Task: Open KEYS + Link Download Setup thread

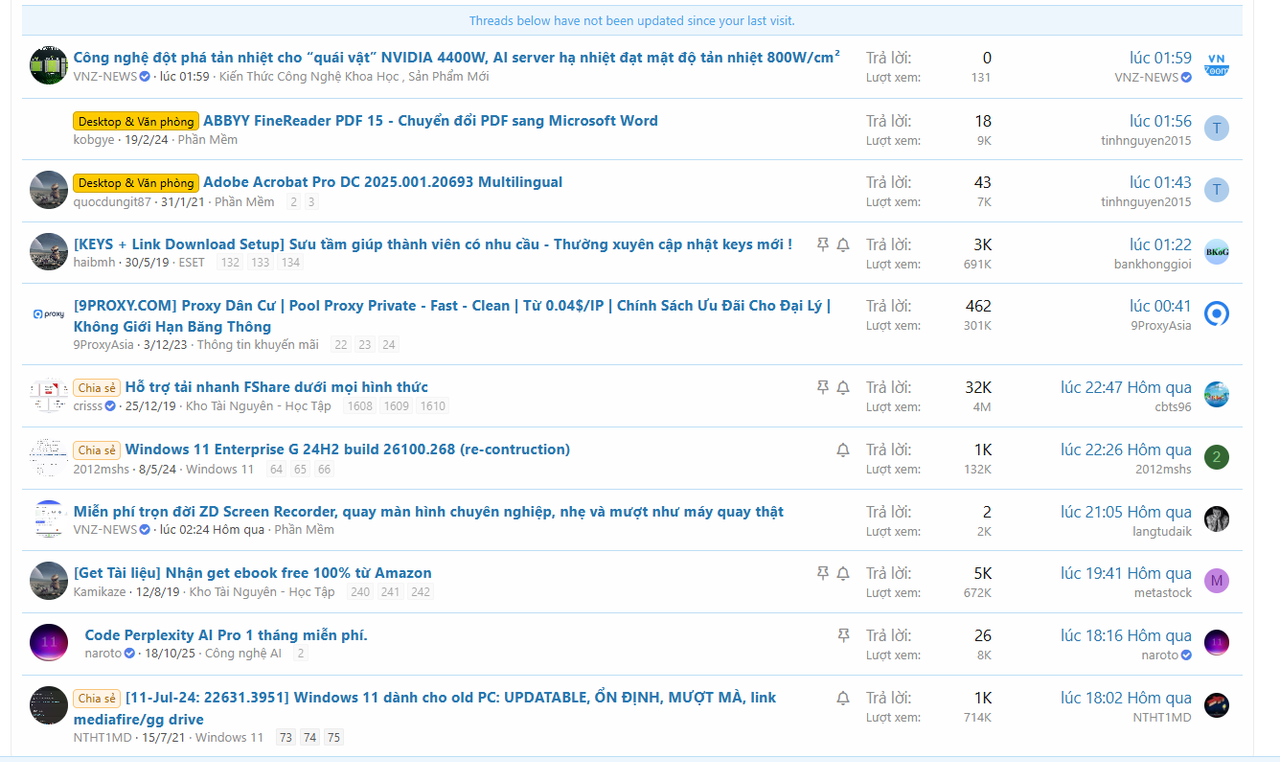Action: (432, 244)
